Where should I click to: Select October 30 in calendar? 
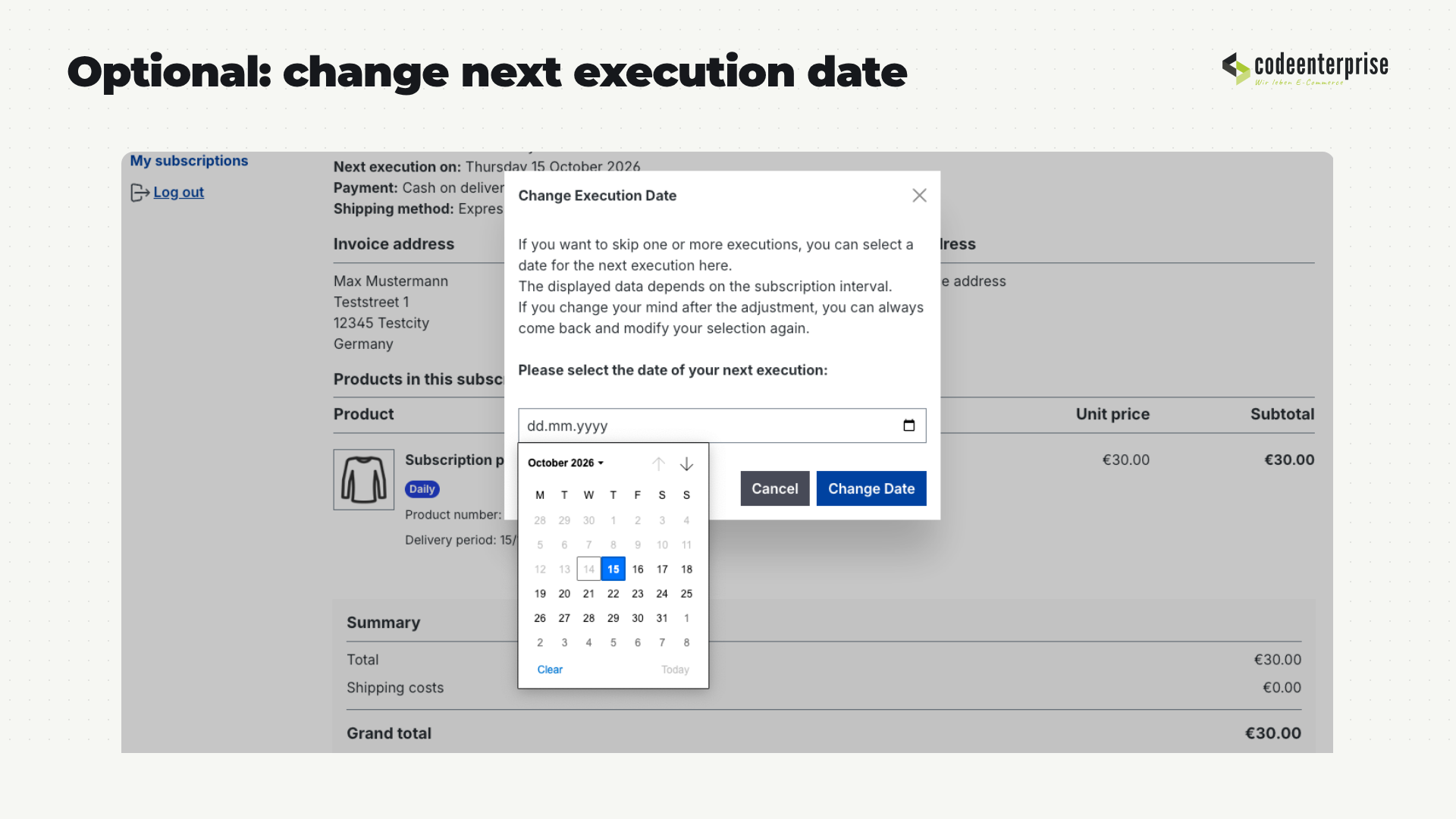pos(638,618)
